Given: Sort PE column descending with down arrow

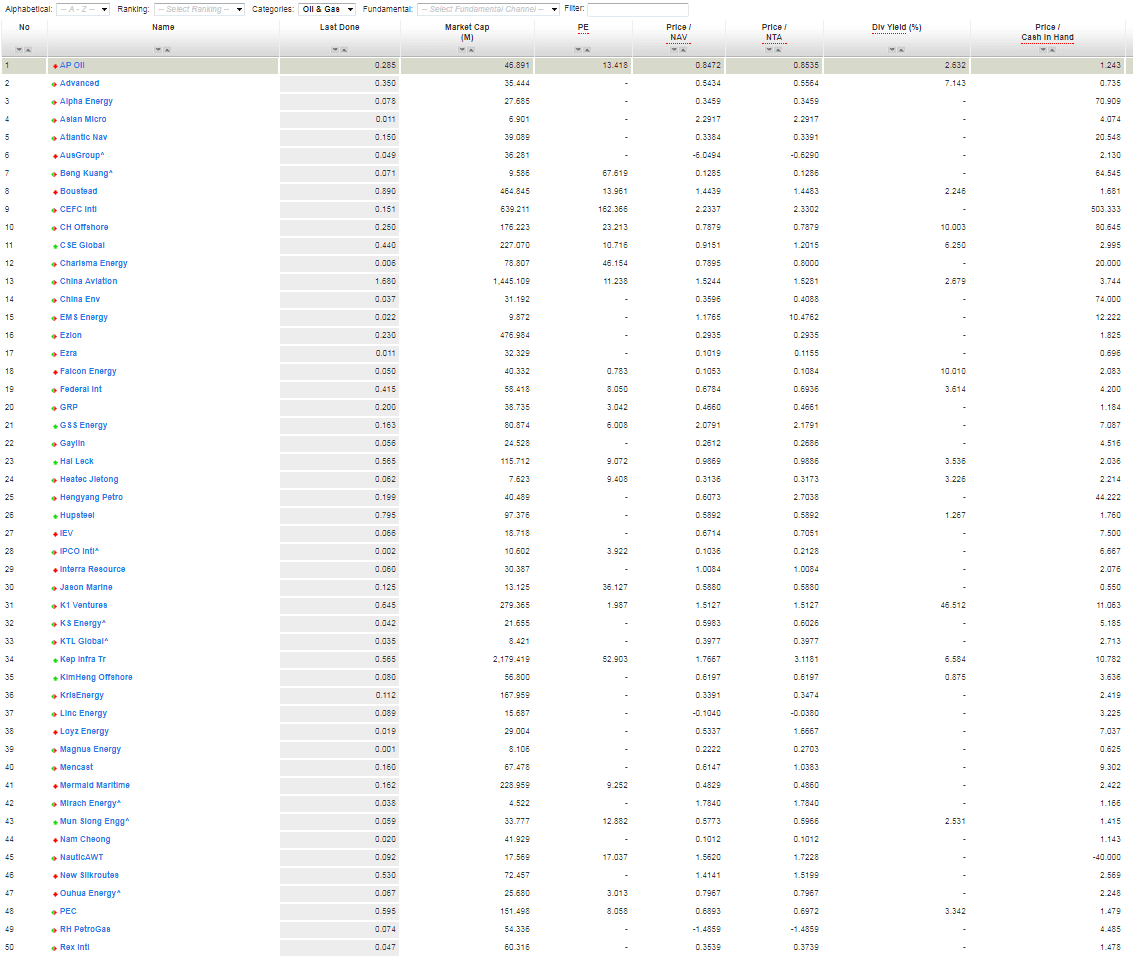Looking at the screenshot, I should (x=578, y=50).
